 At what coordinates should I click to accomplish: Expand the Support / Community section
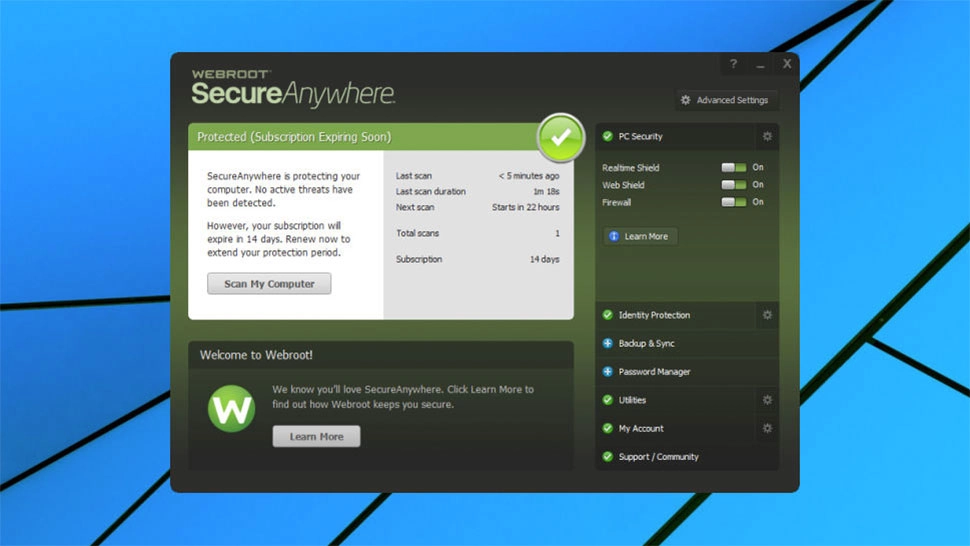click(x=687, y=457)
